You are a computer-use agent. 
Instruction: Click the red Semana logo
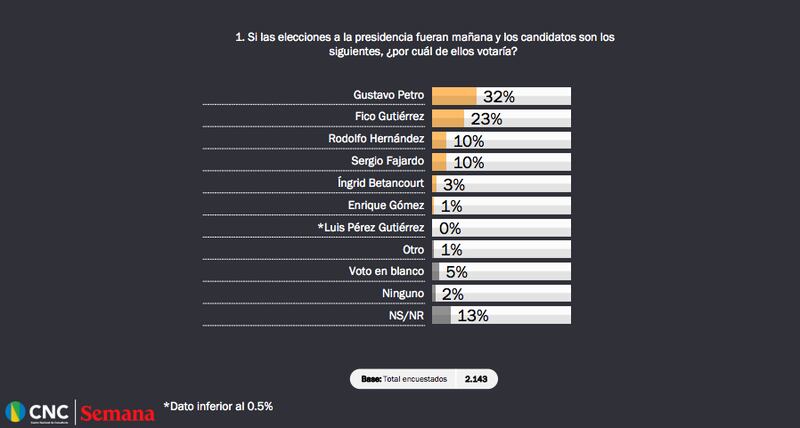click(x=118, y=413)
